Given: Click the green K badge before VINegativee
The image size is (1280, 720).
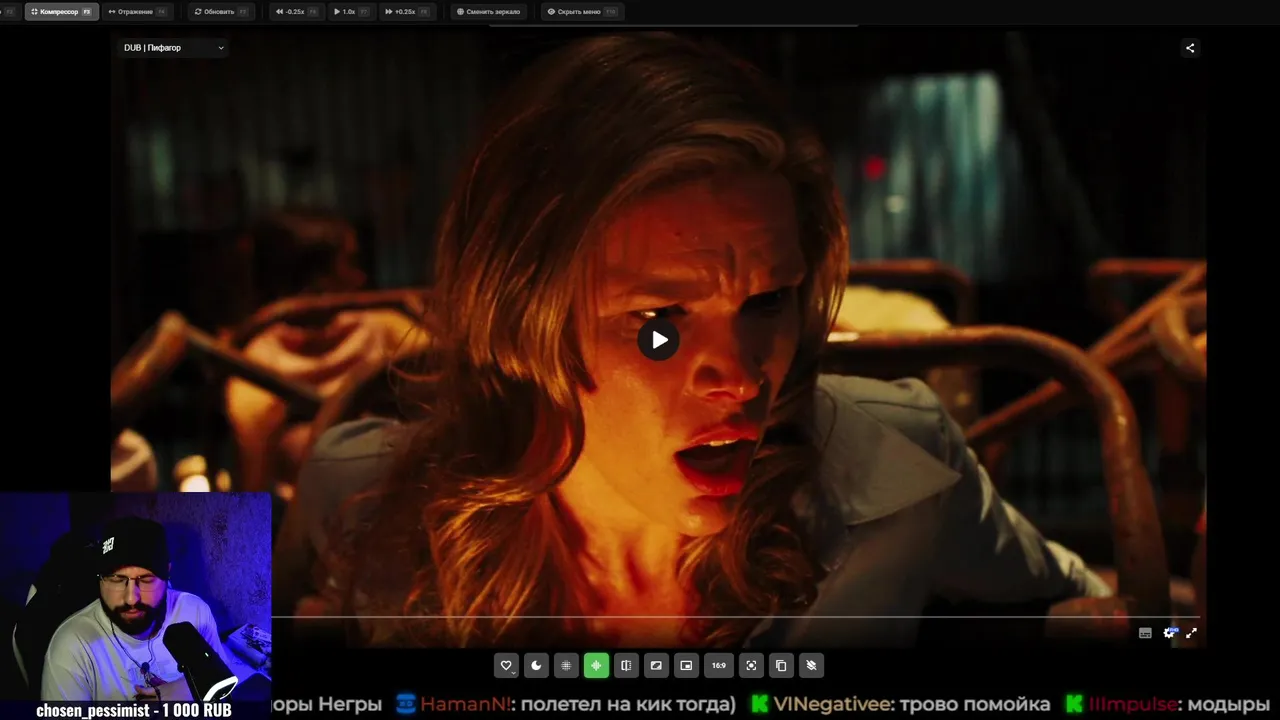Looking at the screenshot, I should point(760,704).
